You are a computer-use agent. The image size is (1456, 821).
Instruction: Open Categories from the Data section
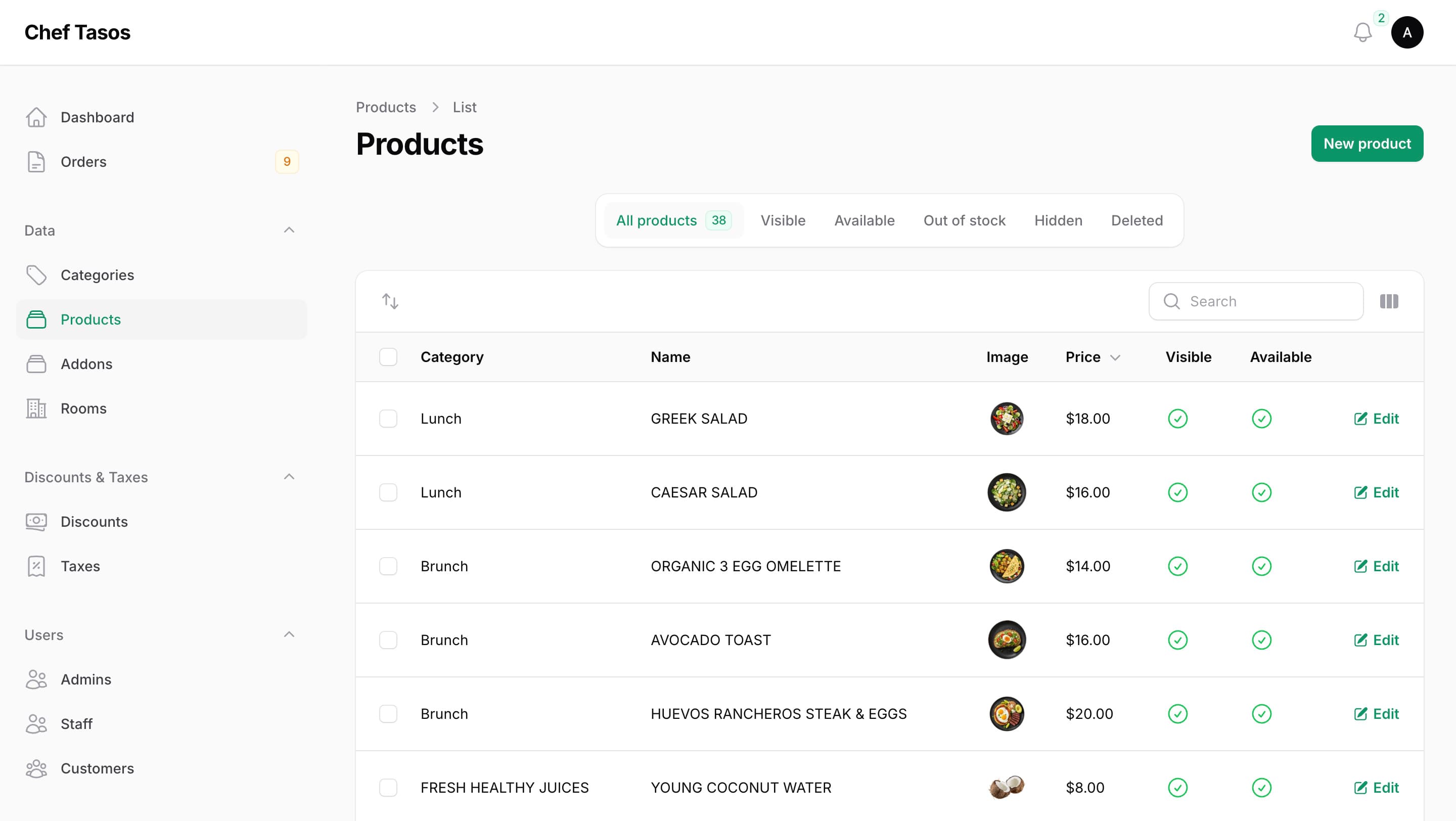click(97, 275)
